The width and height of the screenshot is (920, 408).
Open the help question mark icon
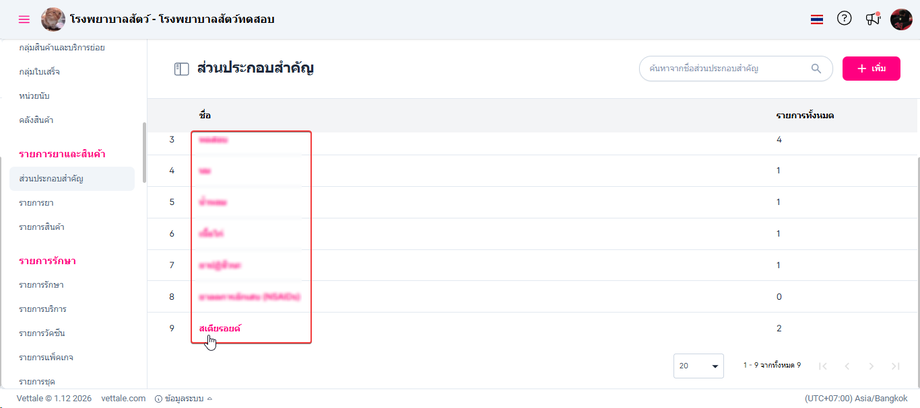844,19
